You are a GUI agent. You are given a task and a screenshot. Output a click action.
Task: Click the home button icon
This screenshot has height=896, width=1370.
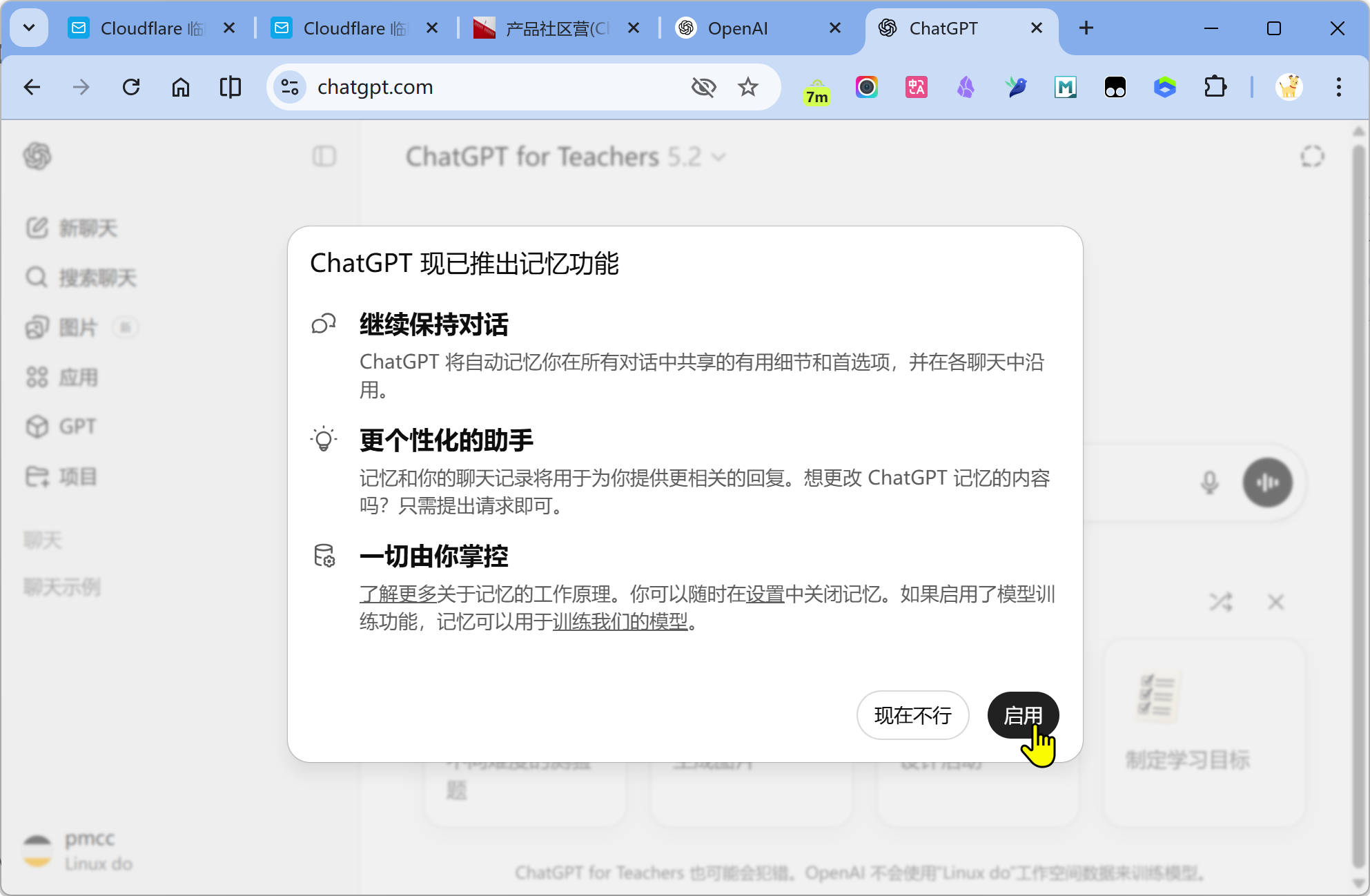[181, 87]
